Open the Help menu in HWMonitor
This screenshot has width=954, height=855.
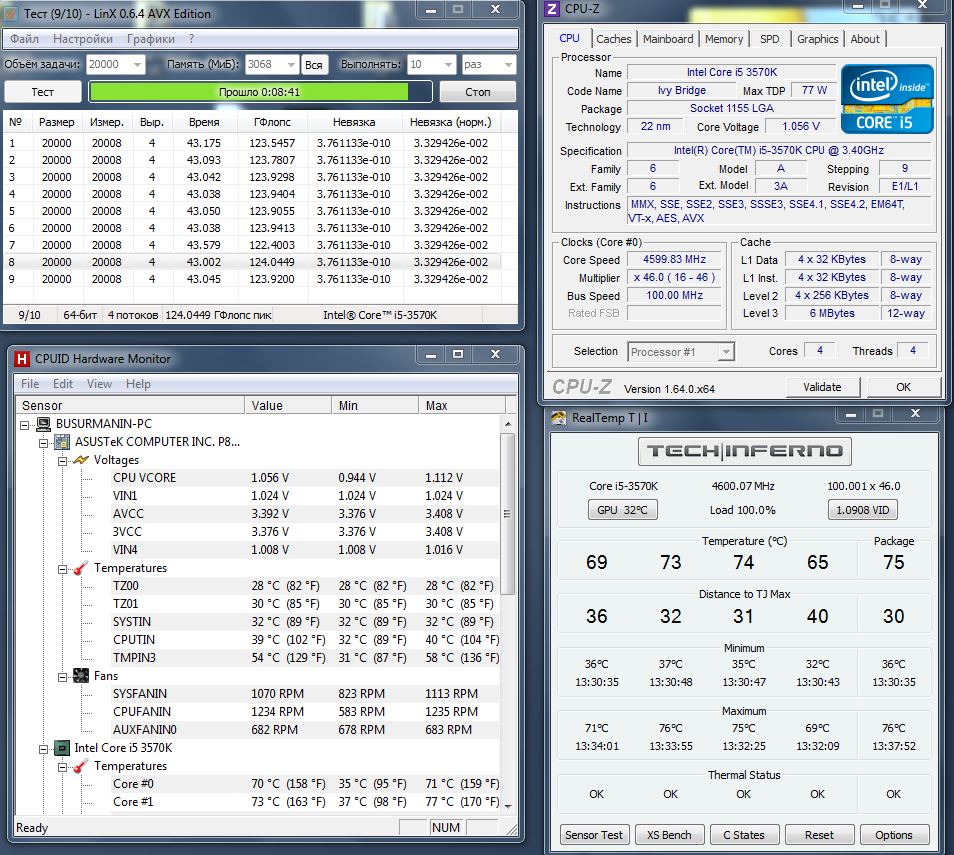(x=138, y=384)
